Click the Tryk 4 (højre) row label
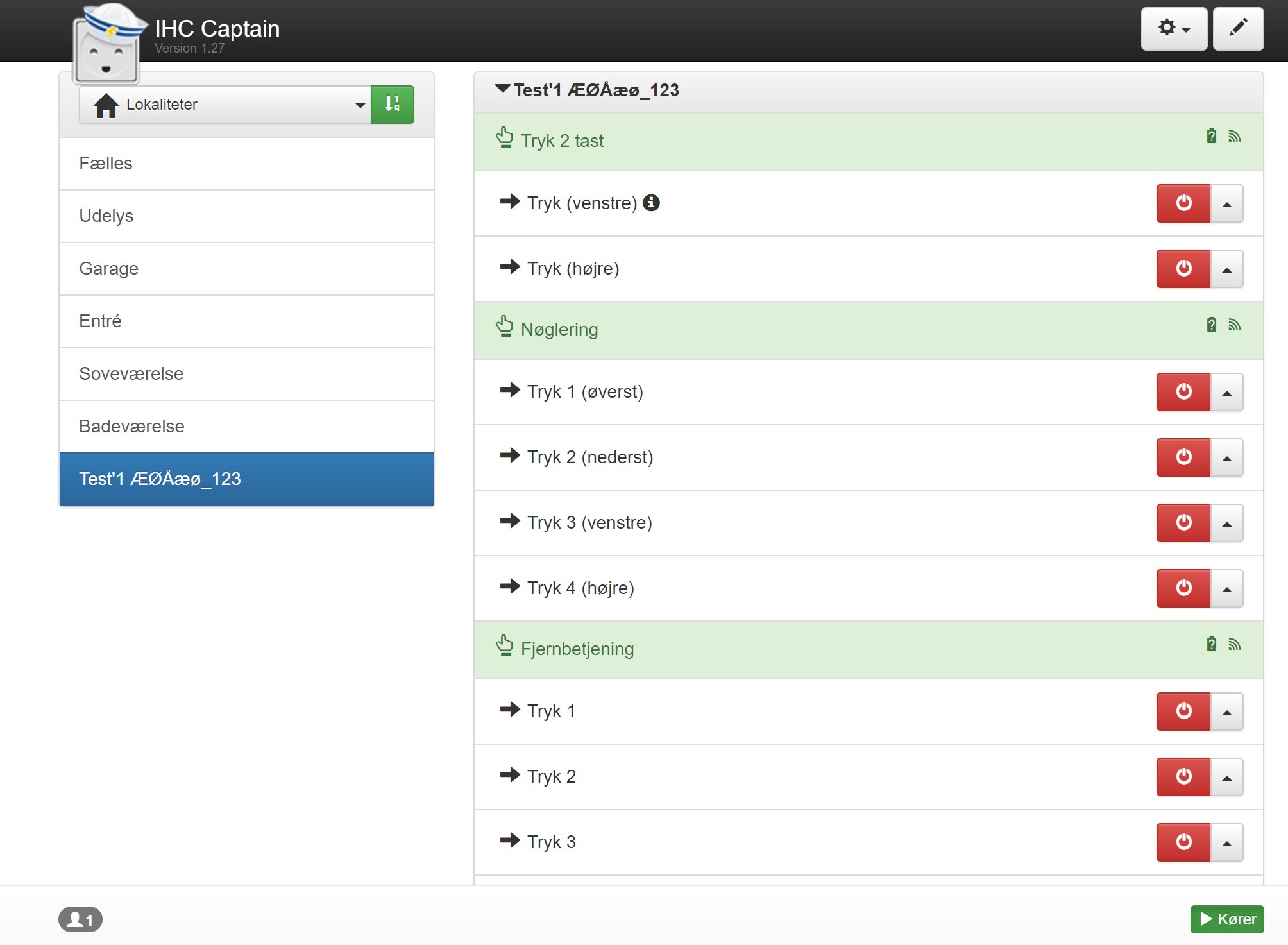1288x945 pixels. coord(580,588)
